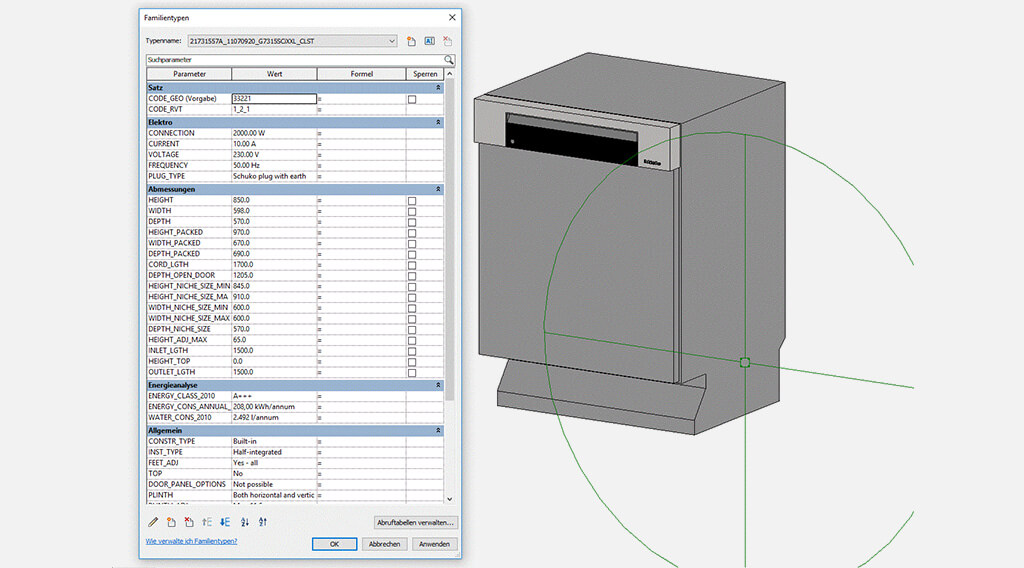
Task: Check the lock box for CORD_LGTH
Action: point(412,265)
